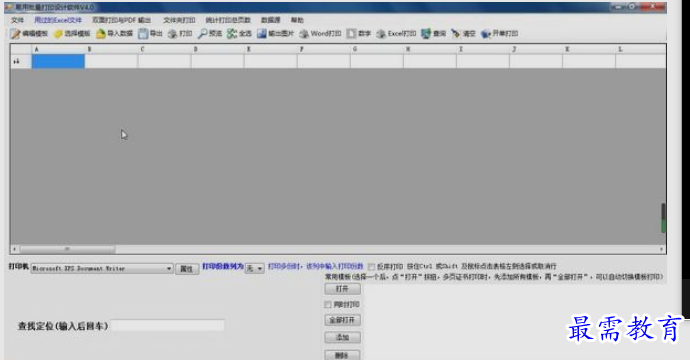Open the 帮助 menu

click(x=297, y=20)
